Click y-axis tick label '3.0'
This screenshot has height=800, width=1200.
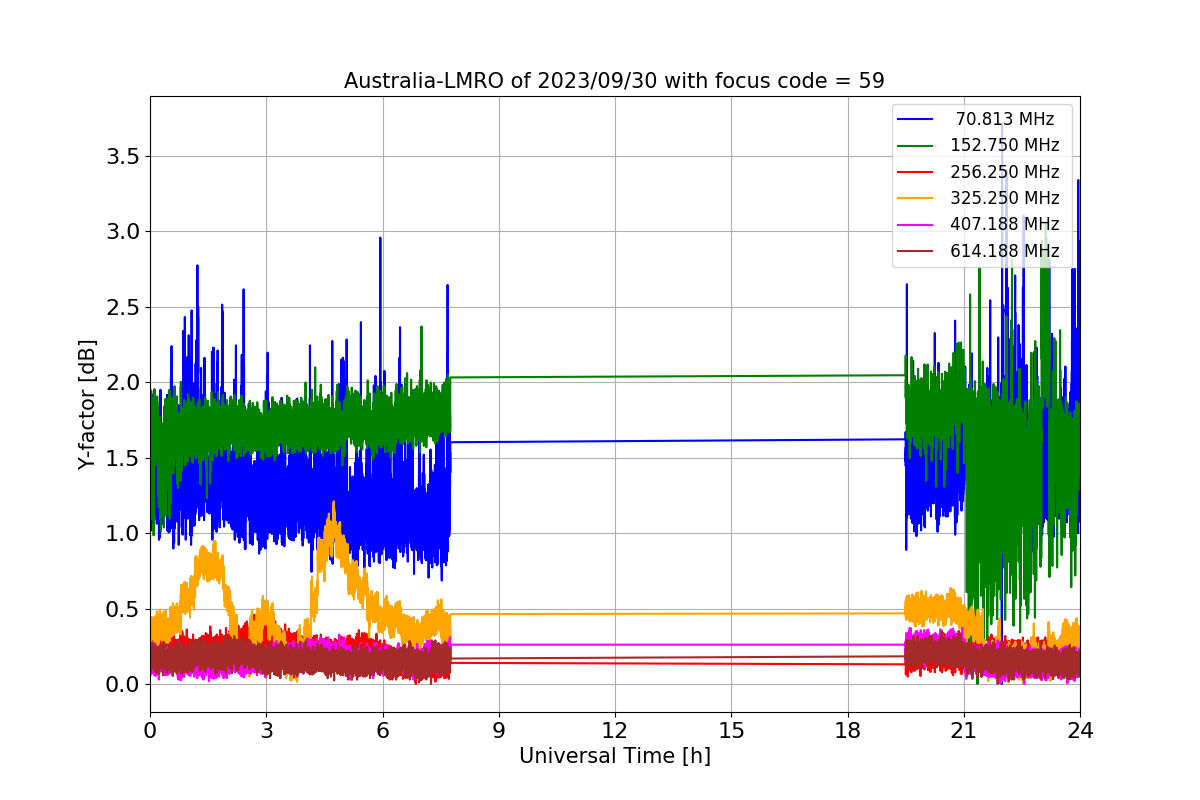pyautogui.click(x=122, y=232)
